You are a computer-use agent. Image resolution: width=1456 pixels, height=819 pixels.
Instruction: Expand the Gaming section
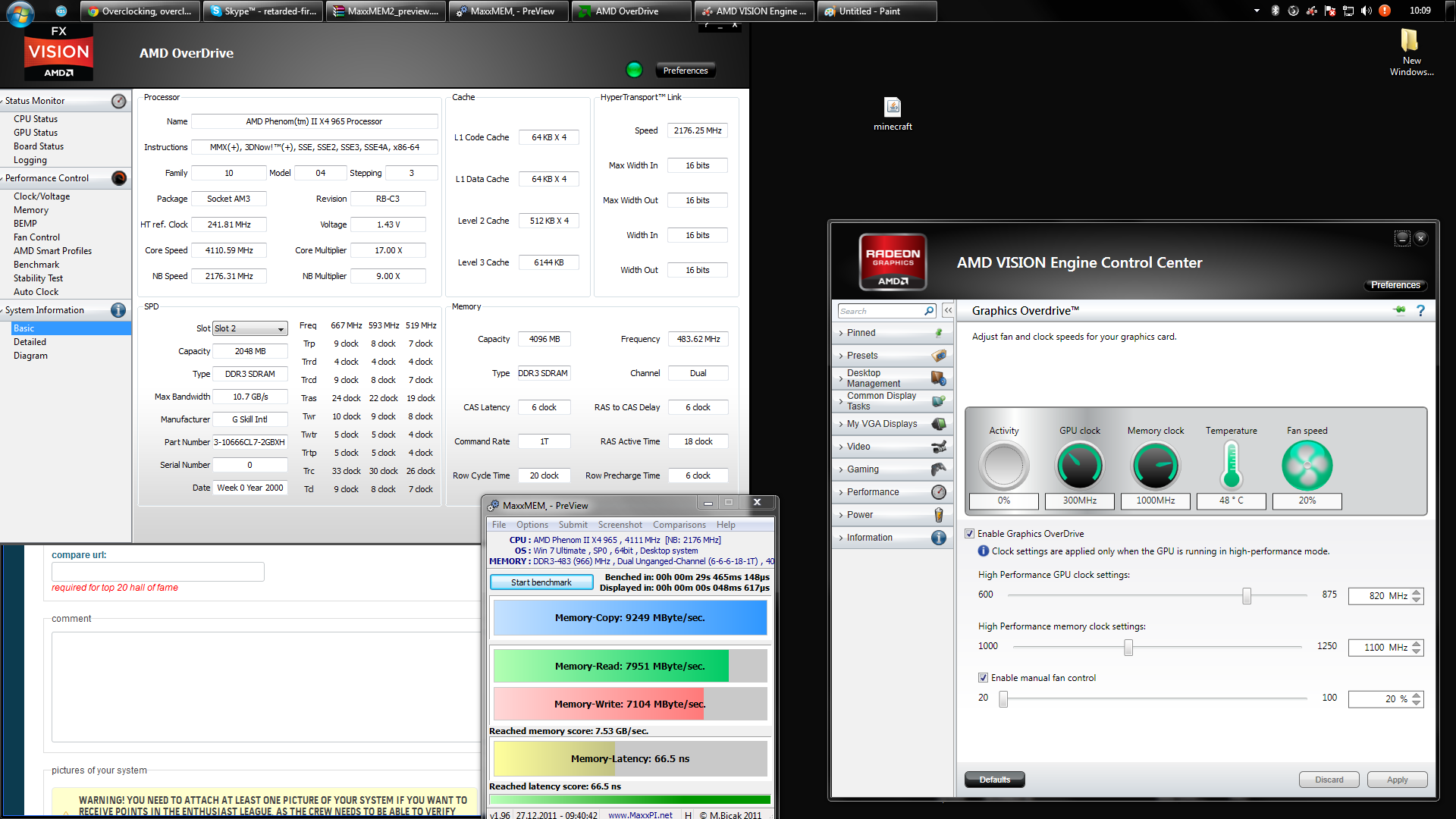point(841,469)
